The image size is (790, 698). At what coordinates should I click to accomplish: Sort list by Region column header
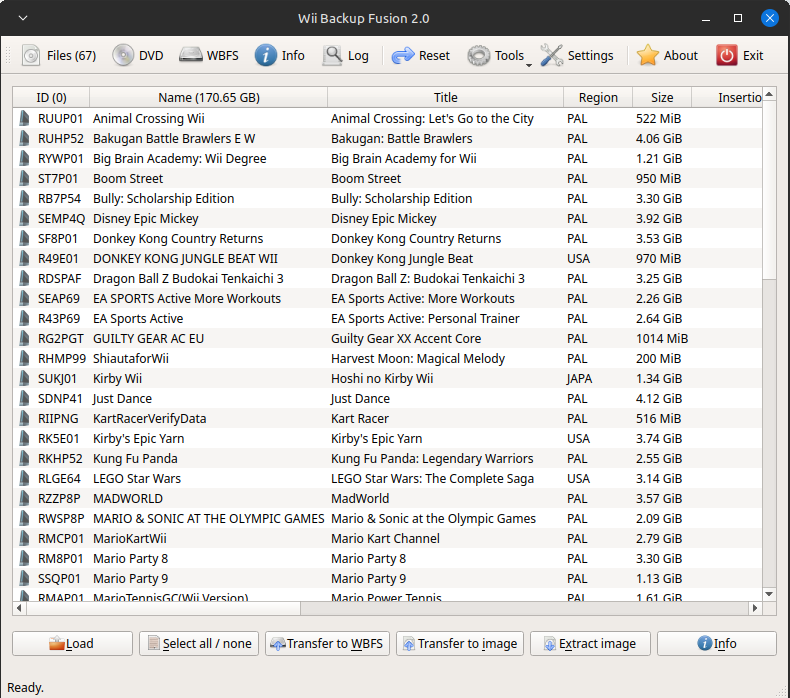point(597,97)
